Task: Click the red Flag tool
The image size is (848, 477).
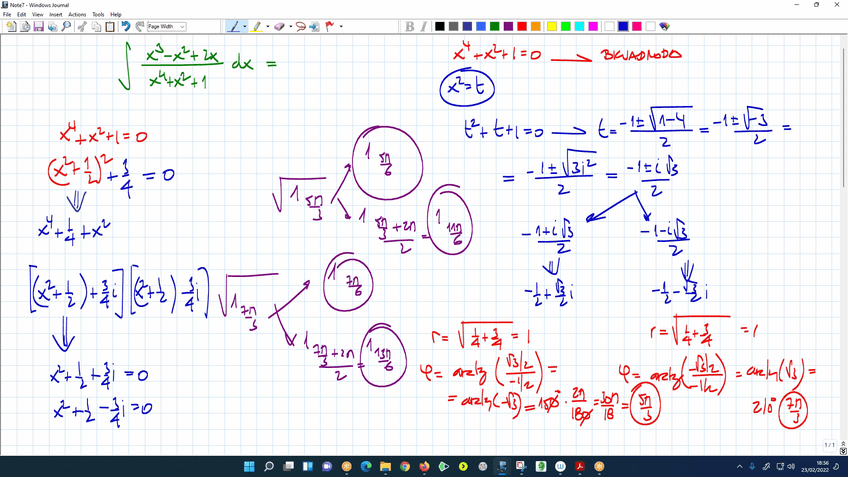Action: point(329,26)
